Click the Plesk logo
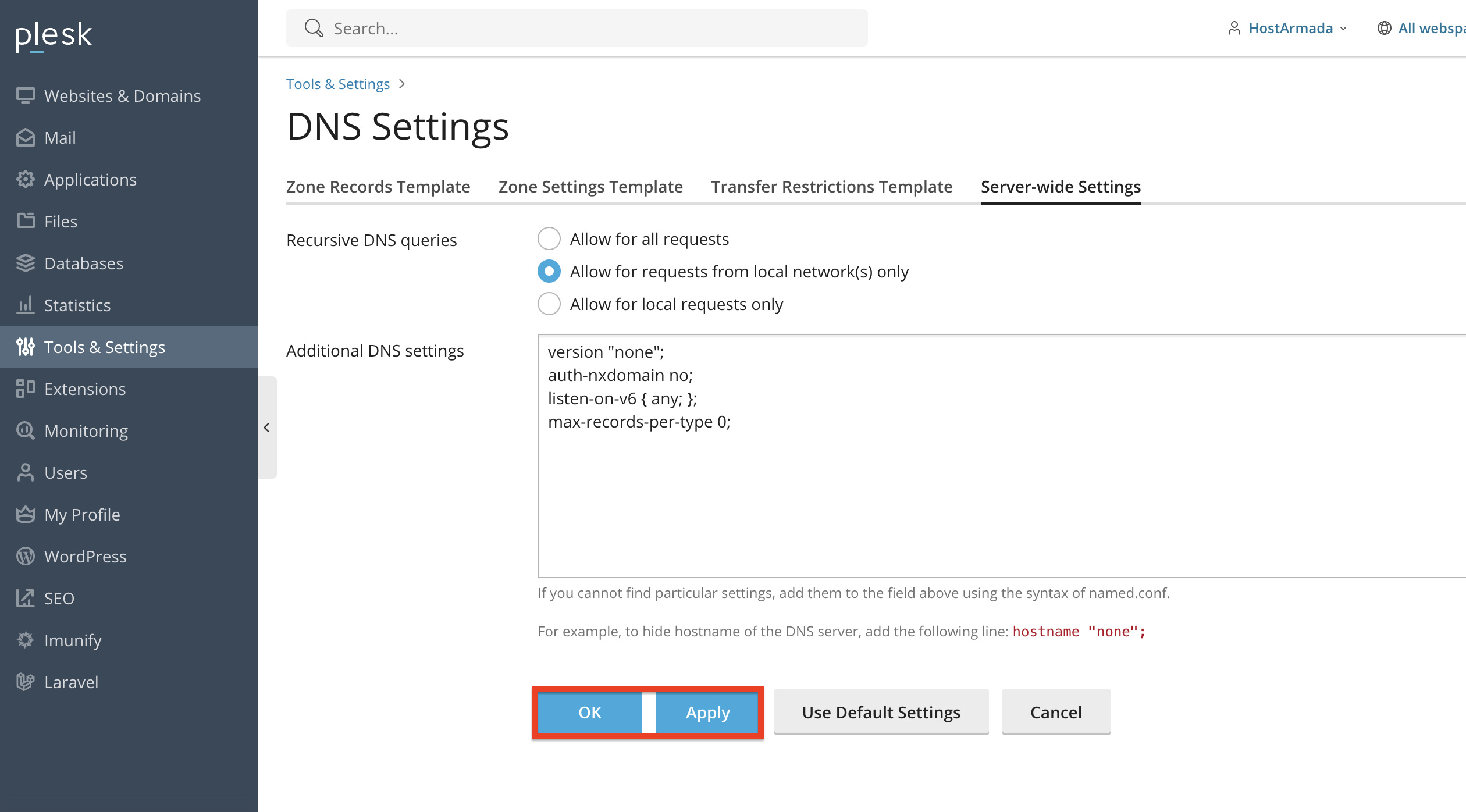 (54, 36)
